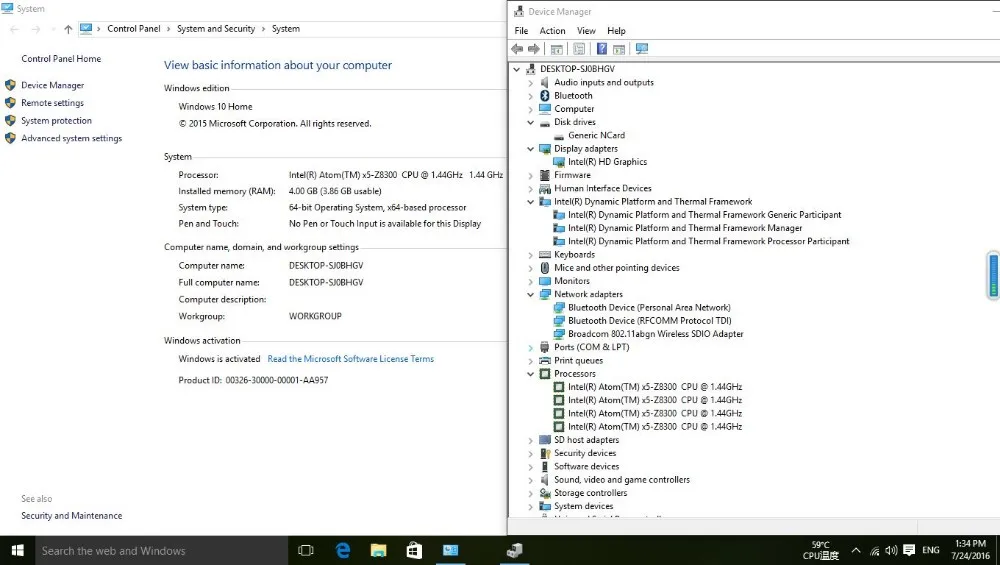Viewport: 1000px width, 565px height.
Task: Select Security devices key icon
Action: click(x=545, y=453)
